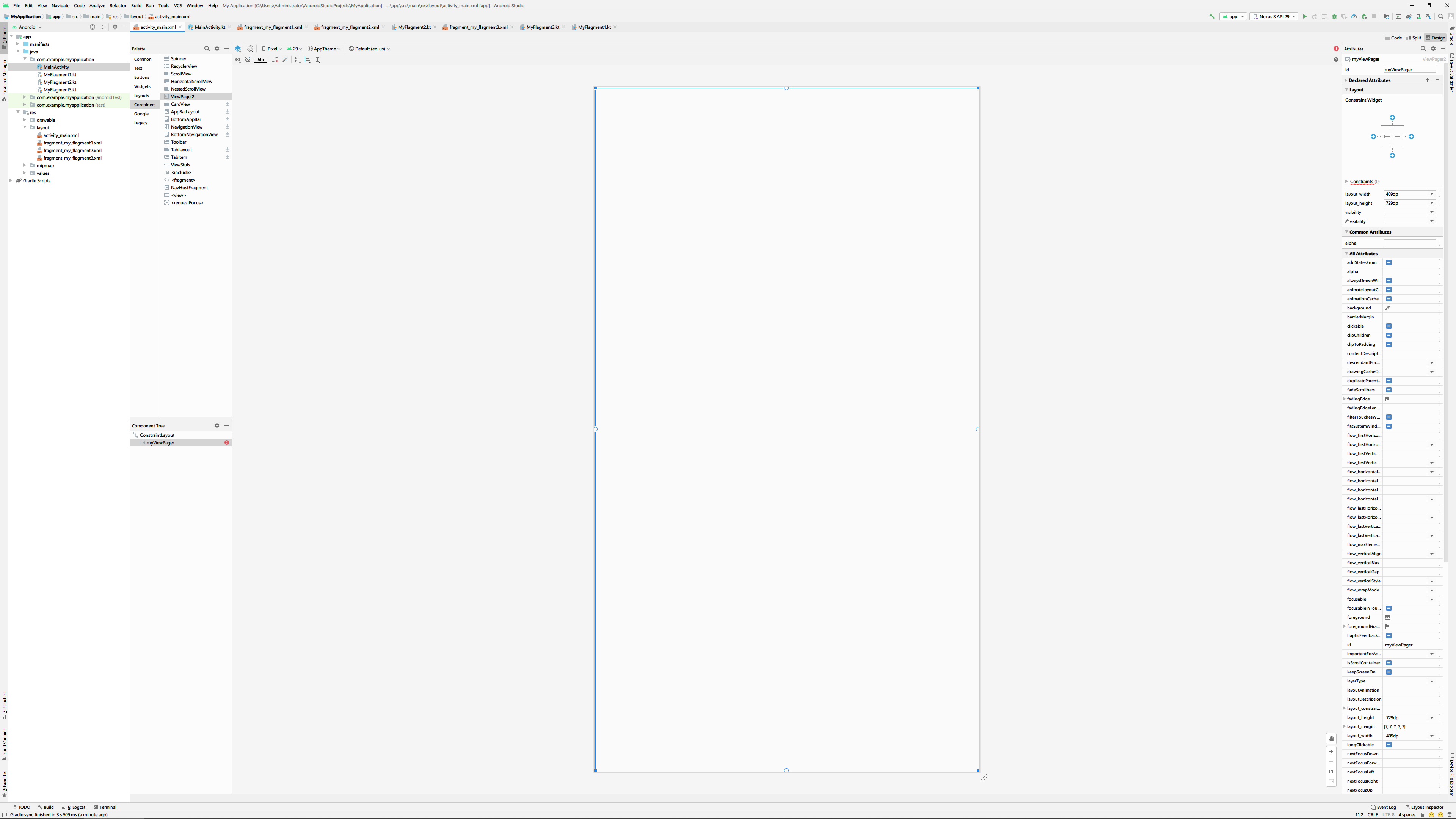Expand the Constraints section in Attributes

click(x=1346, y=182)
